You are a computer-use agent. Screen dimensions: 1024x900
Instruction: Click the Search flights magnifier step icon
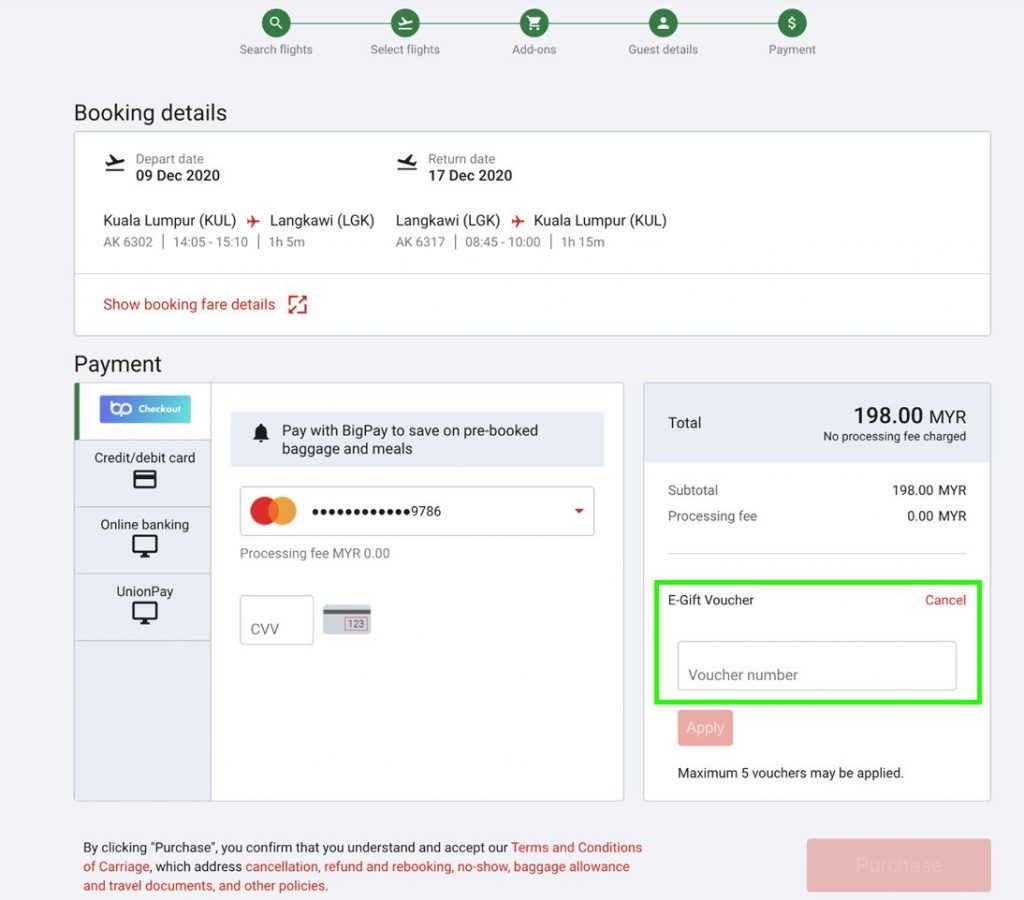click(x=276, y=24)
